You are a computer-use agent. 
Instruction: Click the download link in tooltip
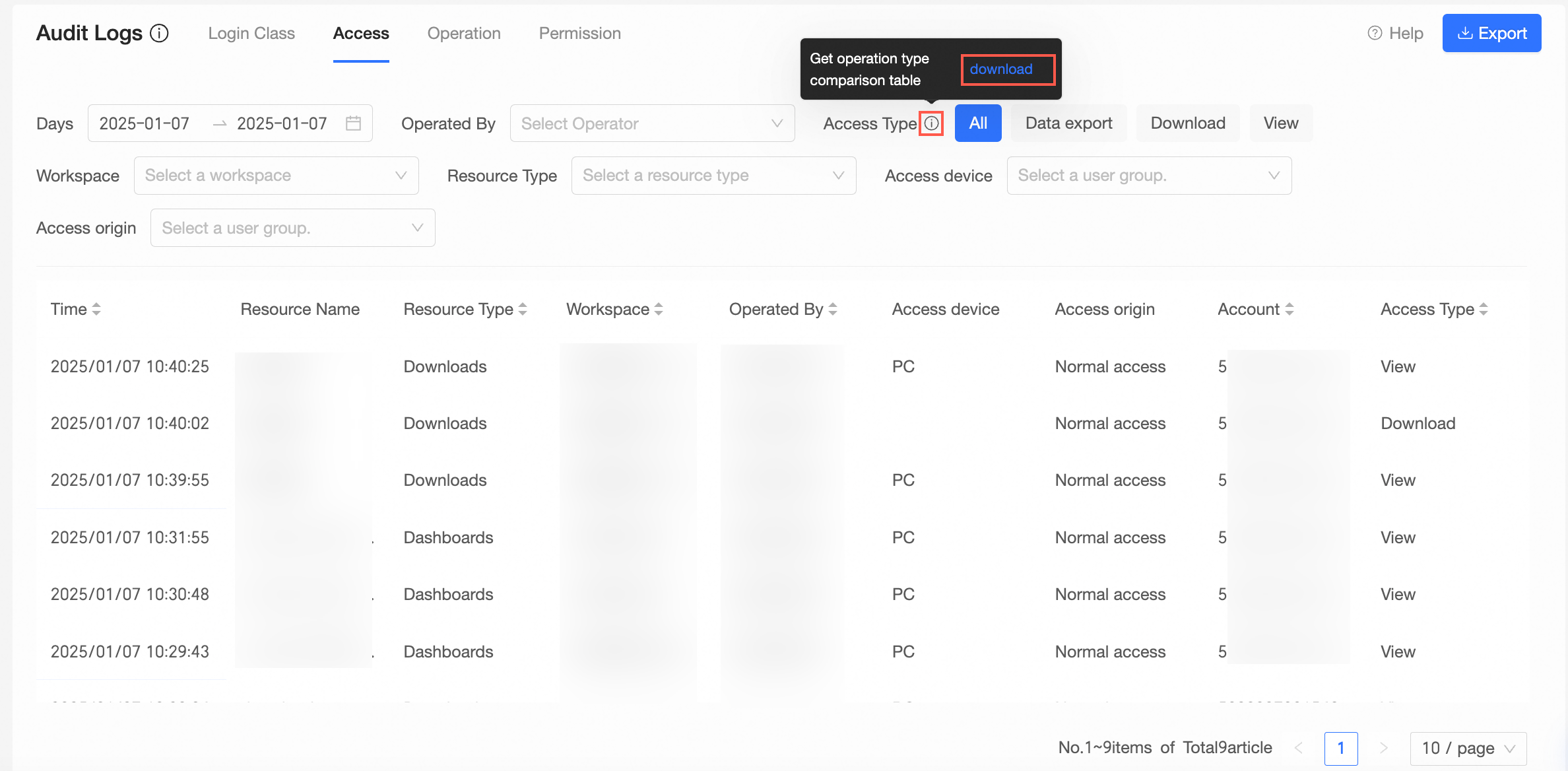tap(1001, 69)
